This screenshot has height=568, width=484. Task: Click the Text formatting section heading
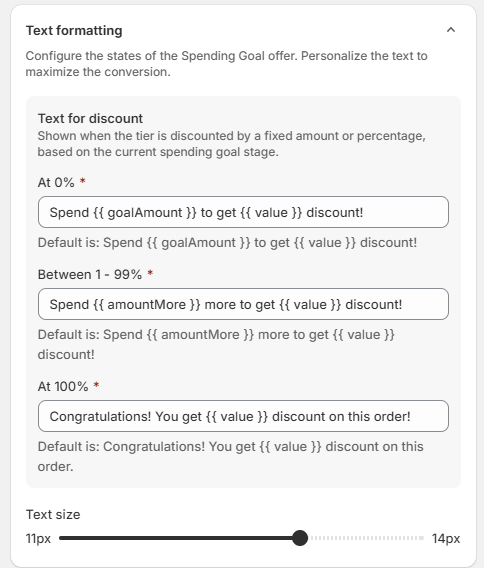point(74,30)
